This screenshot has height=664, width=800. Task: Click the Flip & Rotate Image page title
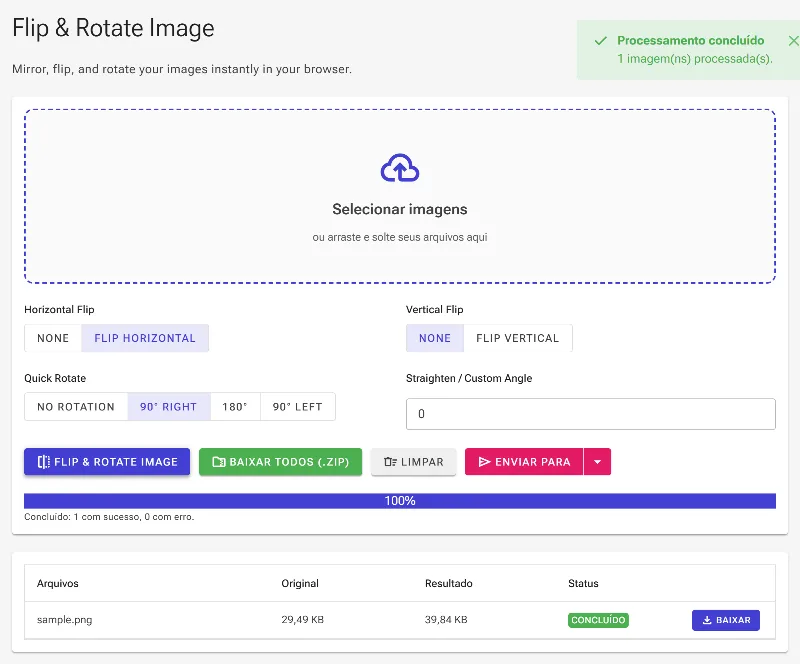(x=113, y=29)
